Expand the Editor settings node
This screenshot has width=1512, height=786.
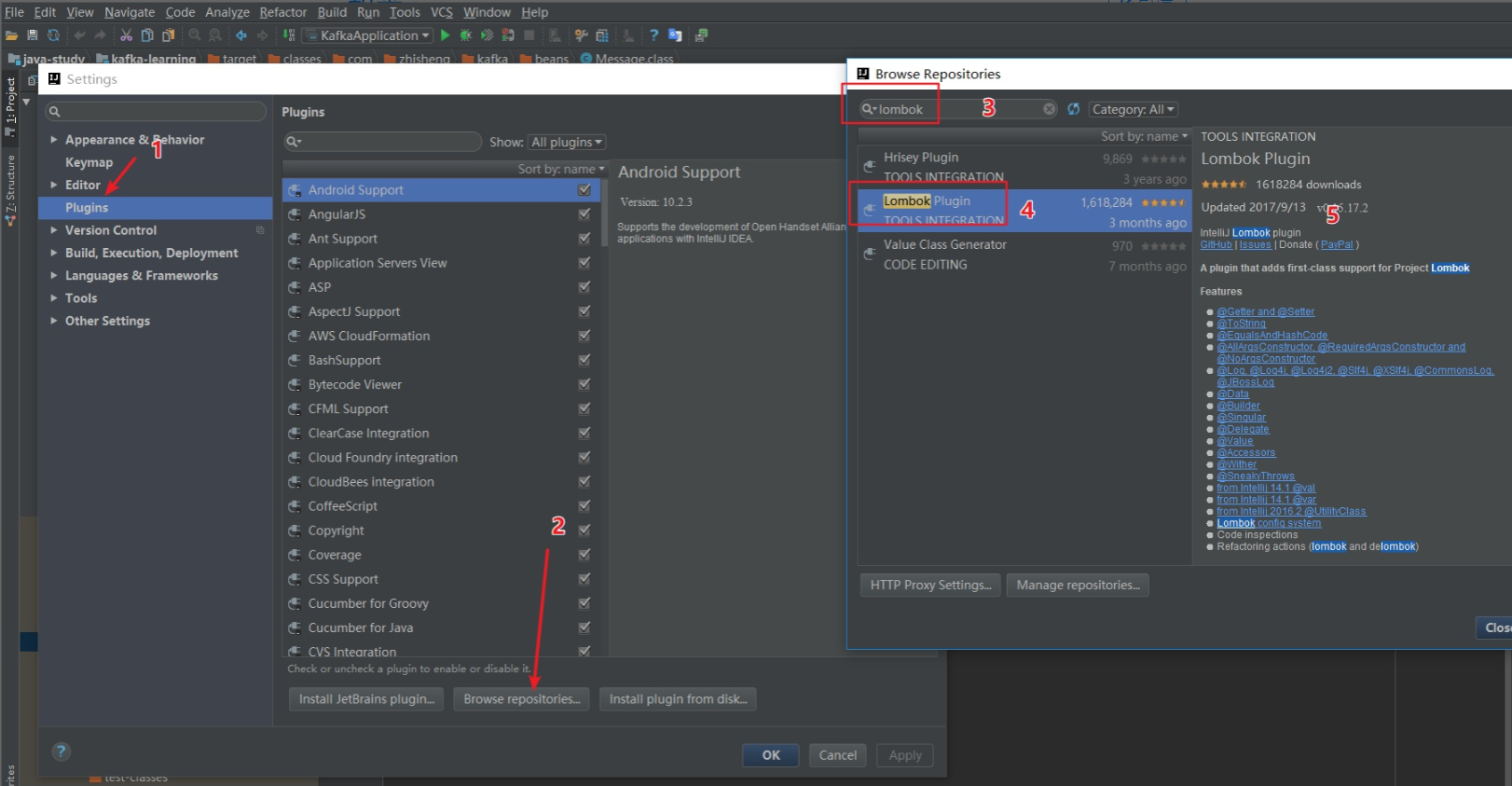[54, 185]
